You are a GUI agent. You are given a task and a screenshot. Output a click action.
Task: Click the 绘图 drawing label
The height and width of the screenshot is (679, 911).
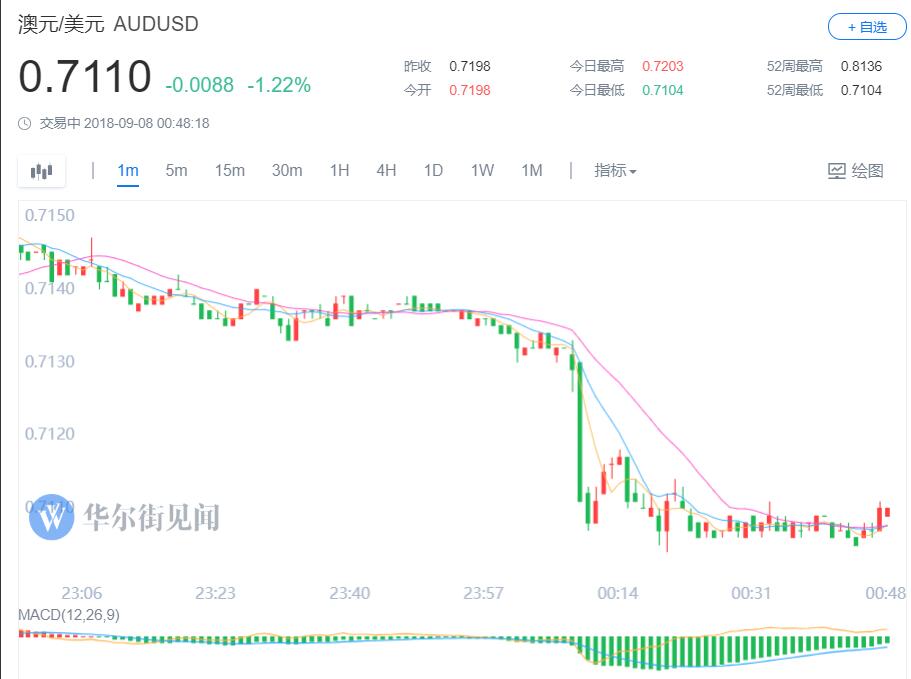tap(867, 171)
